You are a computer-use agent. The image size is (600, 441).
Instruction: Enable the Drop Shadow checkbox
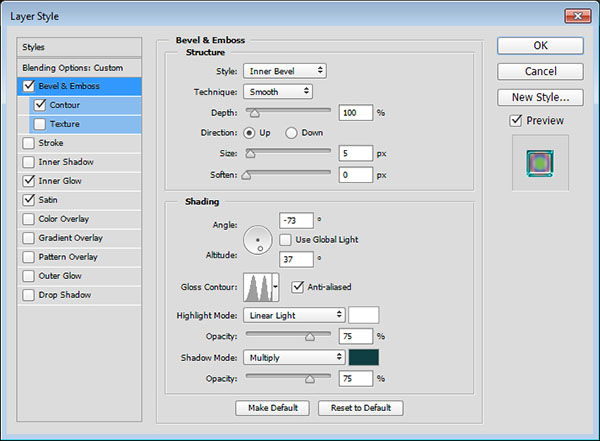(x=29, y=295)
